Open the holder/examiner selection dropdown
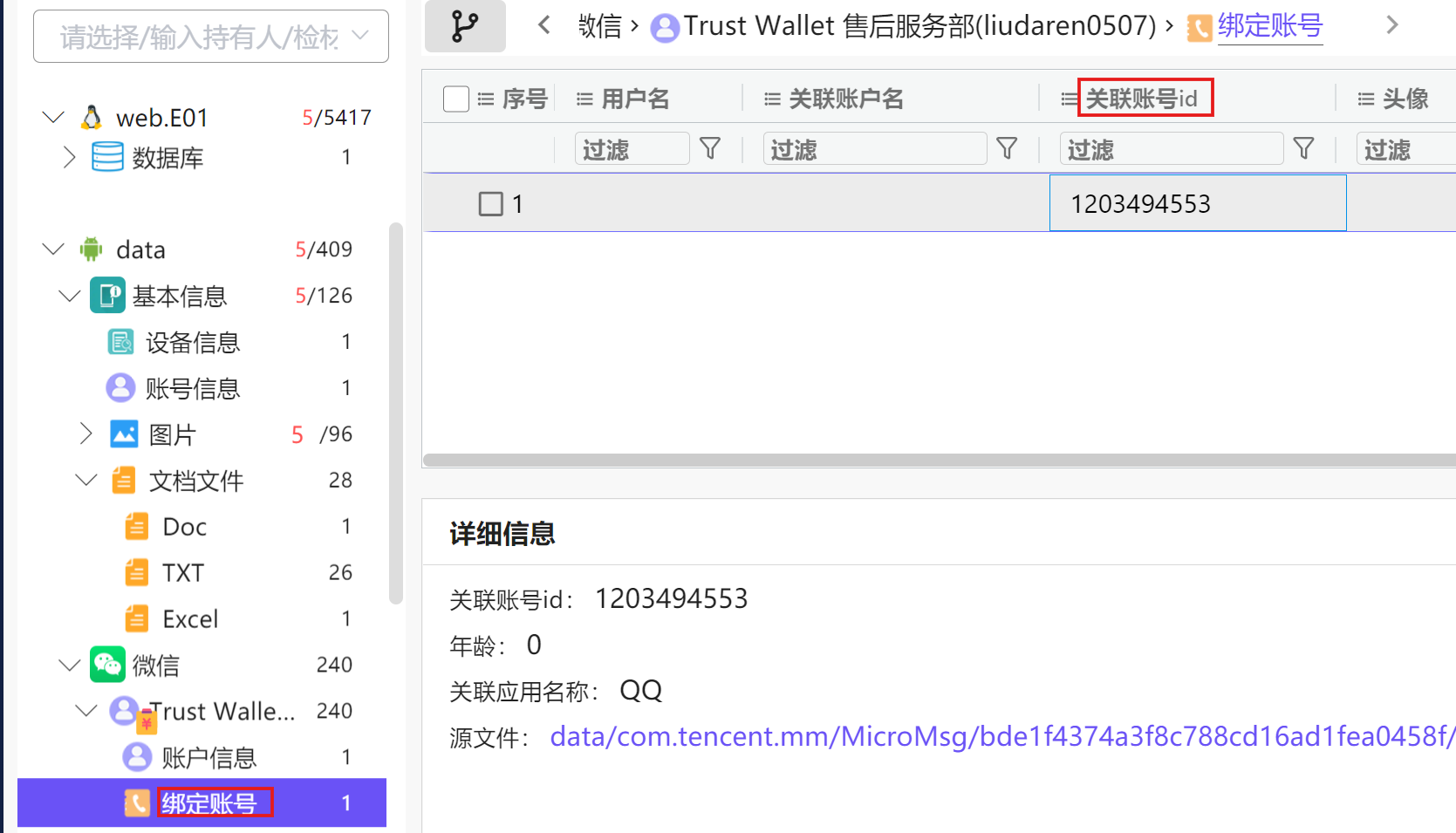This screenshot has width=1456, height=833. (x=211, y=37)
